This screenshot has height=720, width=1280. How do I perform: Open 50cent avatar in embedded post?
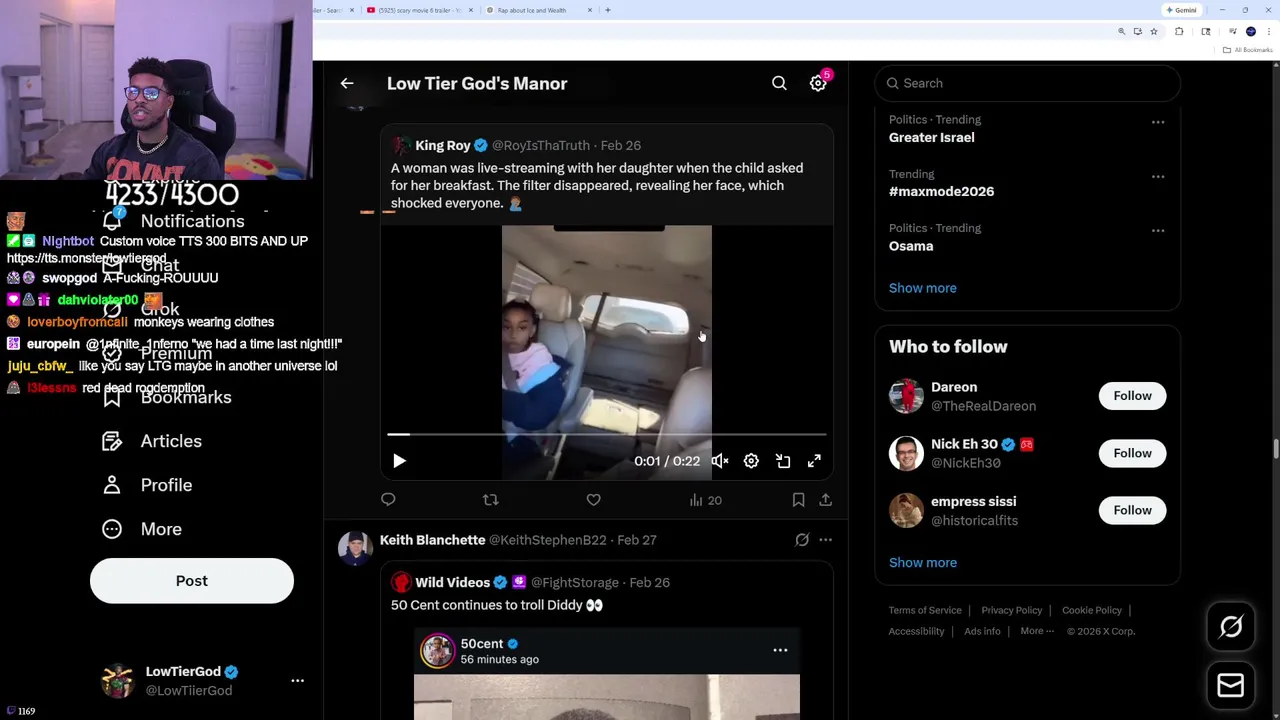pos(437,651)
